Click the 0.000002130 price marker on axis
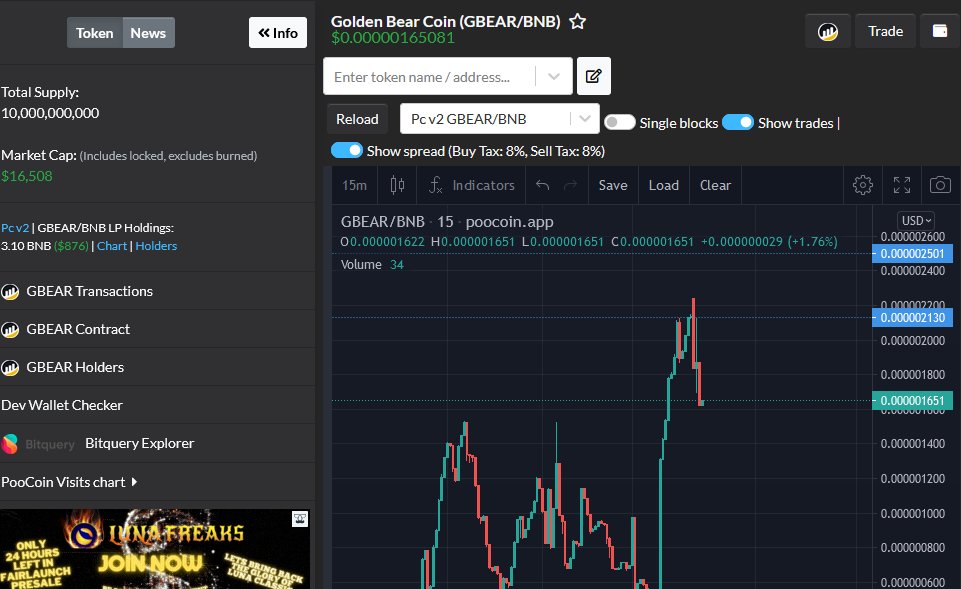 tap(912, 317)
